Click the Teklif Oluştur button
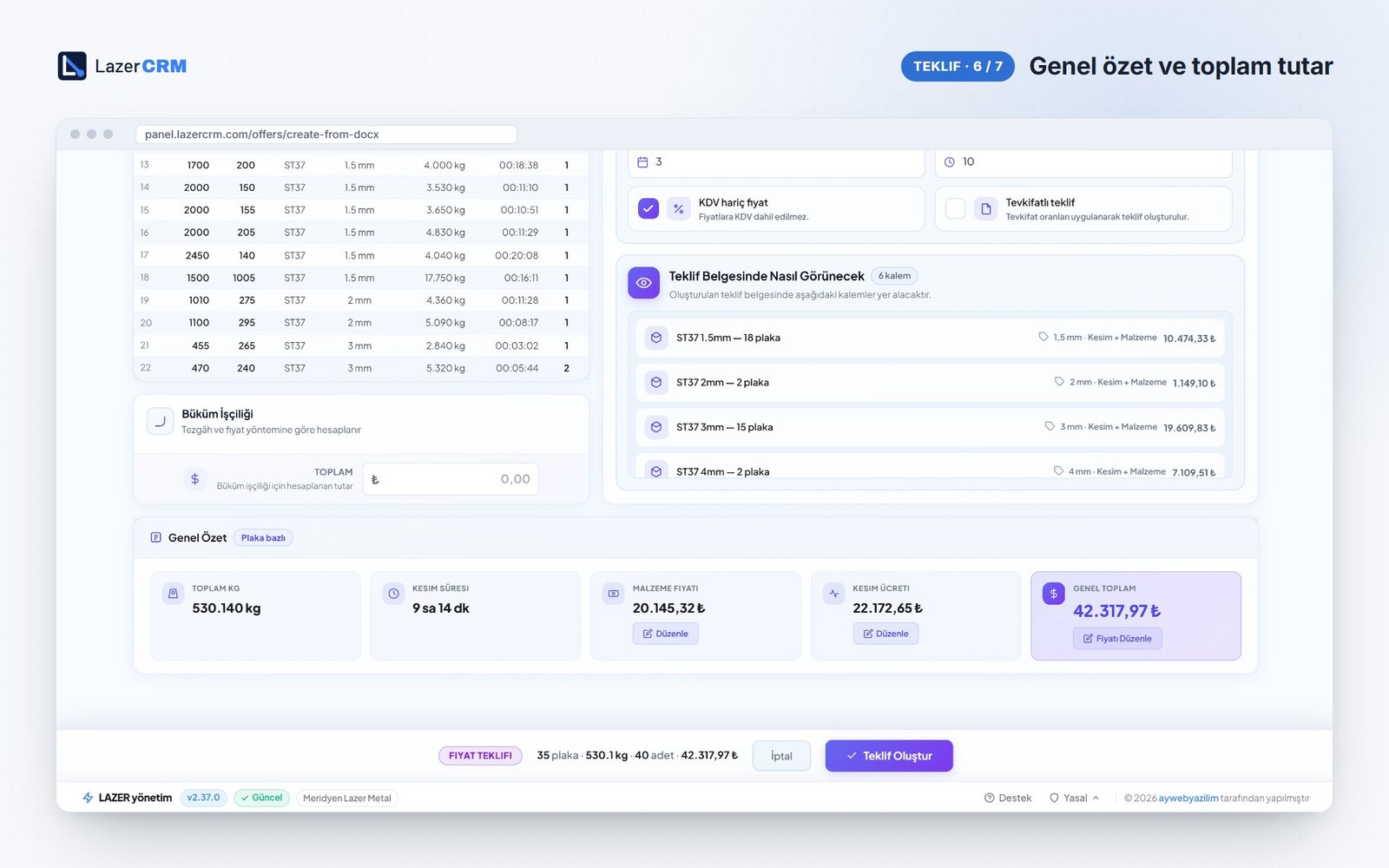Screen dimensions: 1389x868 pos(889,756)
